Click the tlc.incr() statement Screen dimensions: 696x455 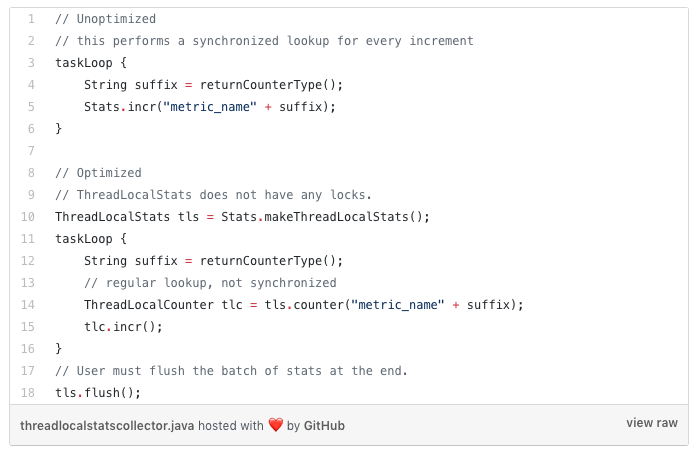pos(123,327)
